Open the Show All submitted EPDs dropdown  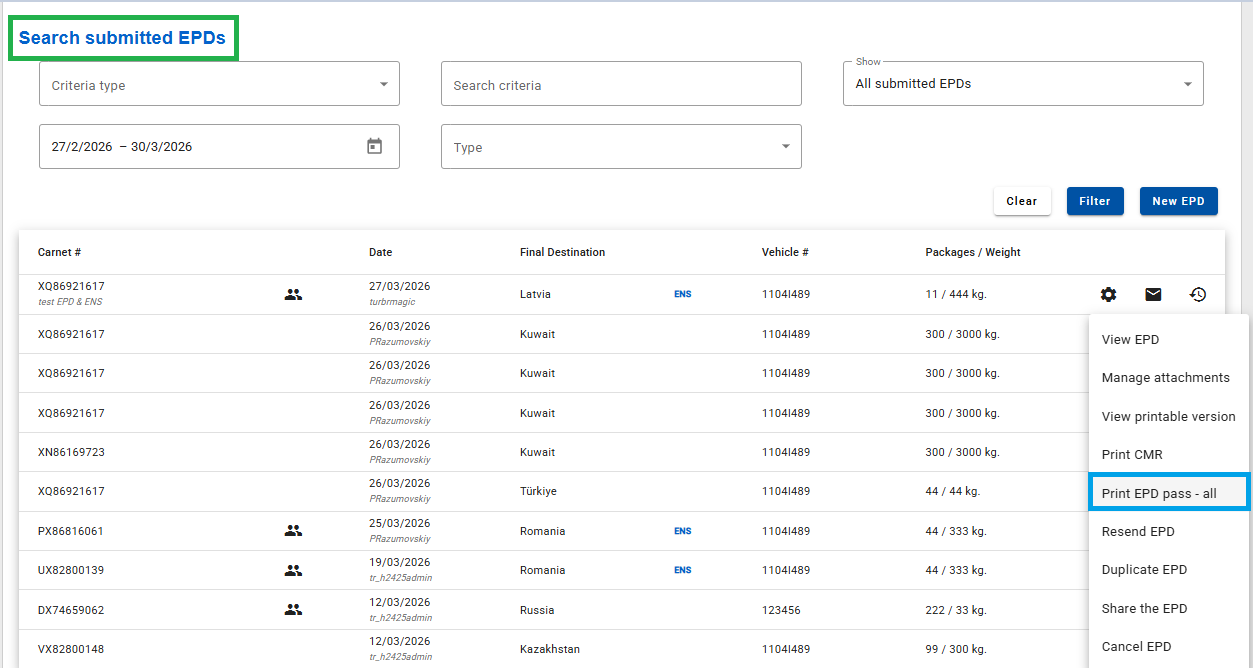[x=1022, y=84]
